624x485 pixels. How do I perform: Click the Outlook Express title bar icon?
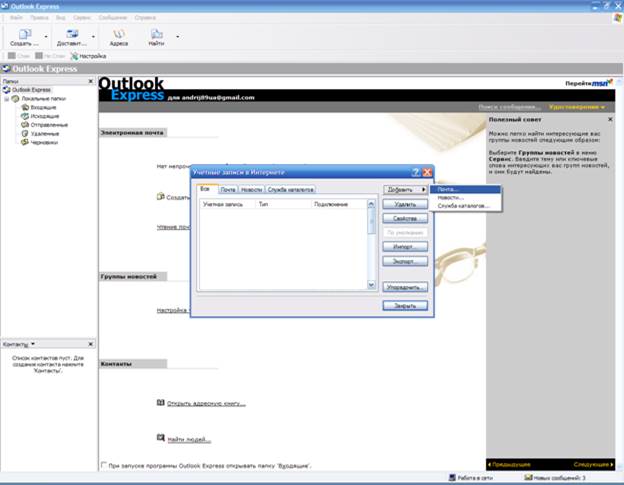click(x=5, y=6)
